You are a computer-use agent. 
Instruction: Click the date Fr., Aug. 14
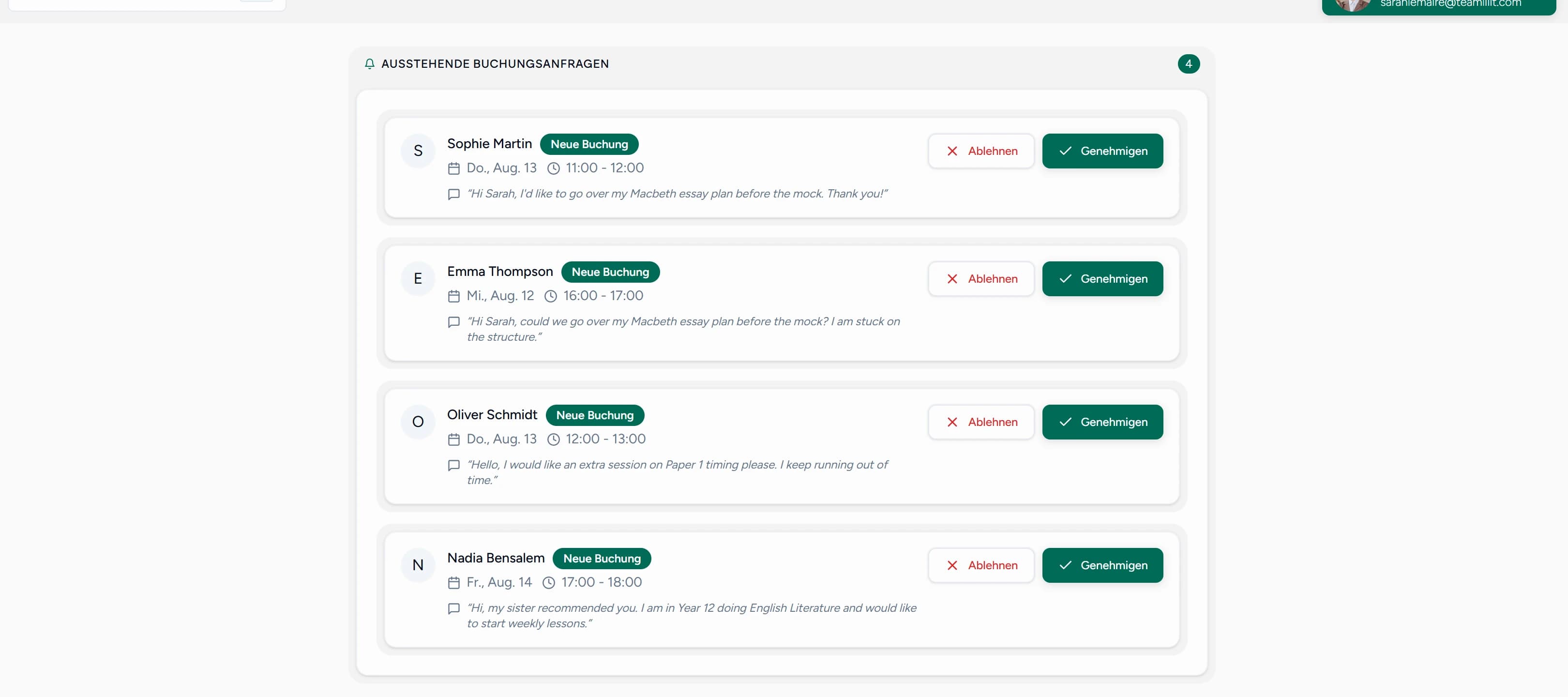pos(499,583)
